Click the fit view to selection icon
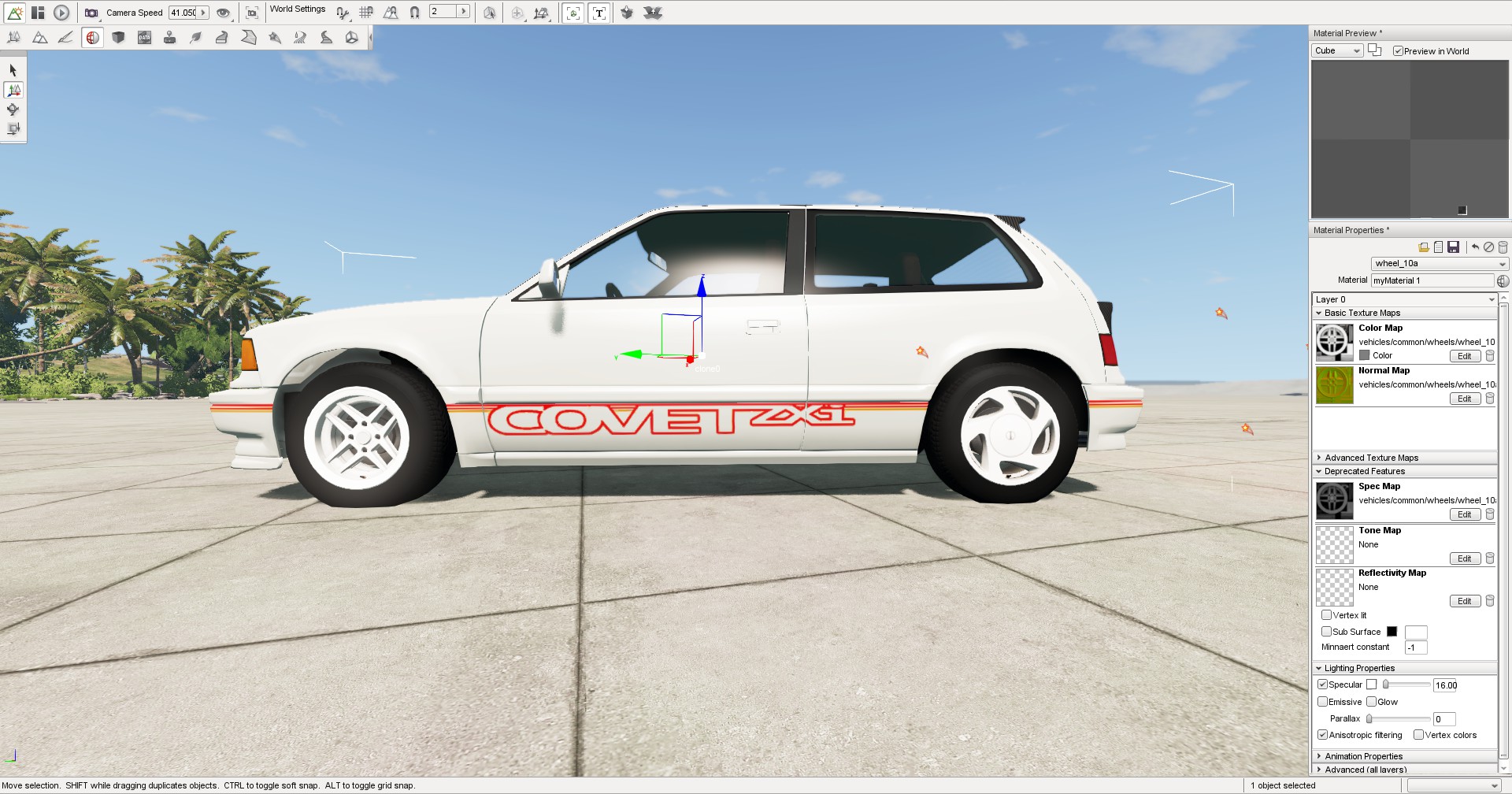The width and height of the screenshot is (1512, 794). tap(252, 13)
